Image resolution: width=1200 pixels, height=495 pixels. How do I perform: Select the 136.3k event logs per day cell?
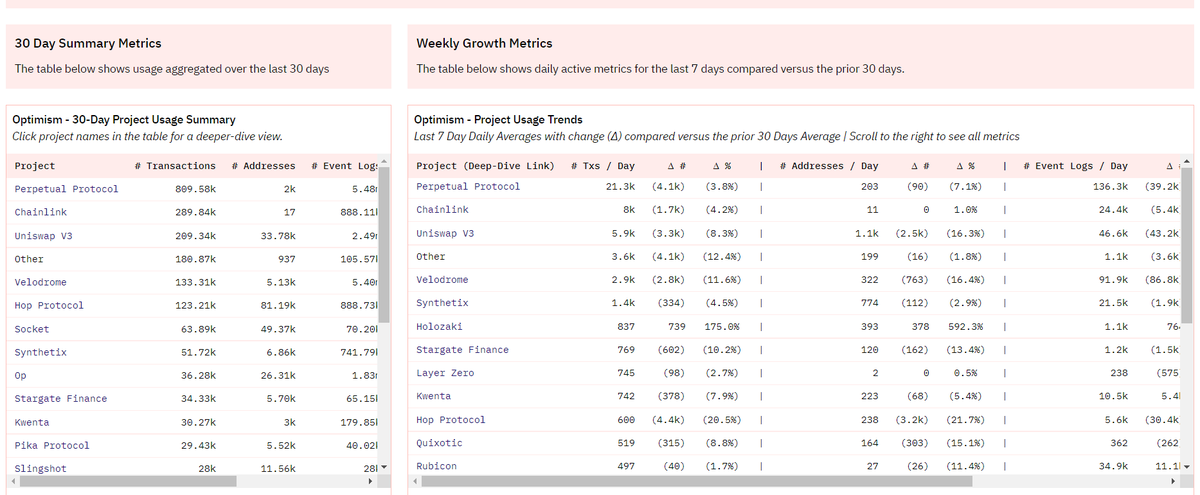point(1111,187)
